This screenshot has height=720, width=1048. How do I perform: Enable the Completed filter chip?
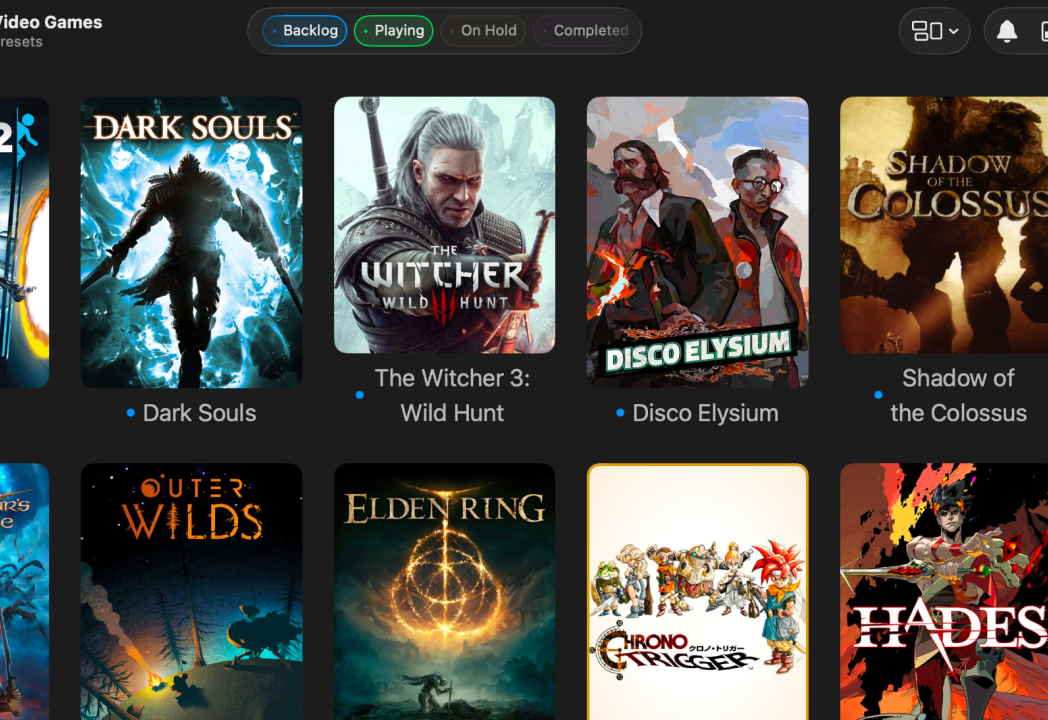[x=584, y=31]
